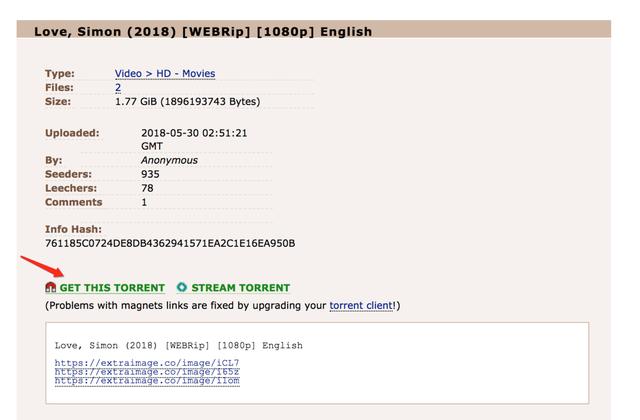
Task: Click the Anonymous uploader name
Action: [169, 160]
